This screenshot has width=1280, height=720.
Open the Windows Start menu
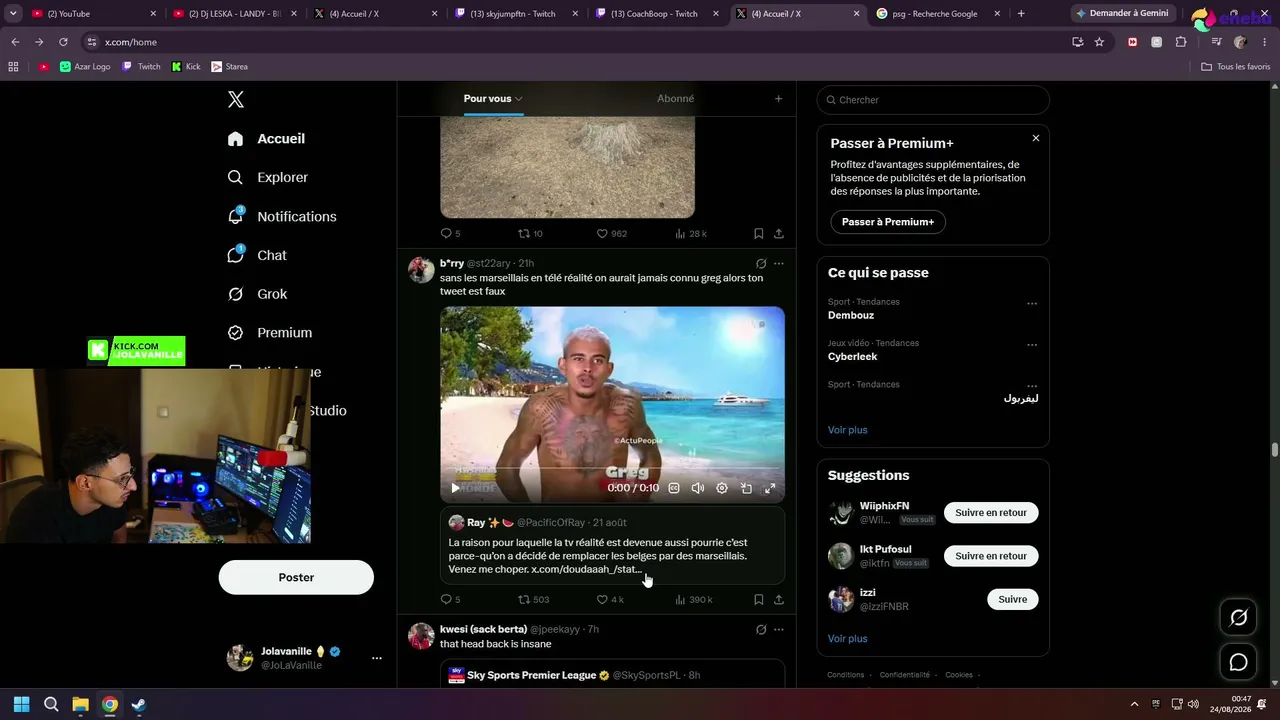(x=22, y=705)
